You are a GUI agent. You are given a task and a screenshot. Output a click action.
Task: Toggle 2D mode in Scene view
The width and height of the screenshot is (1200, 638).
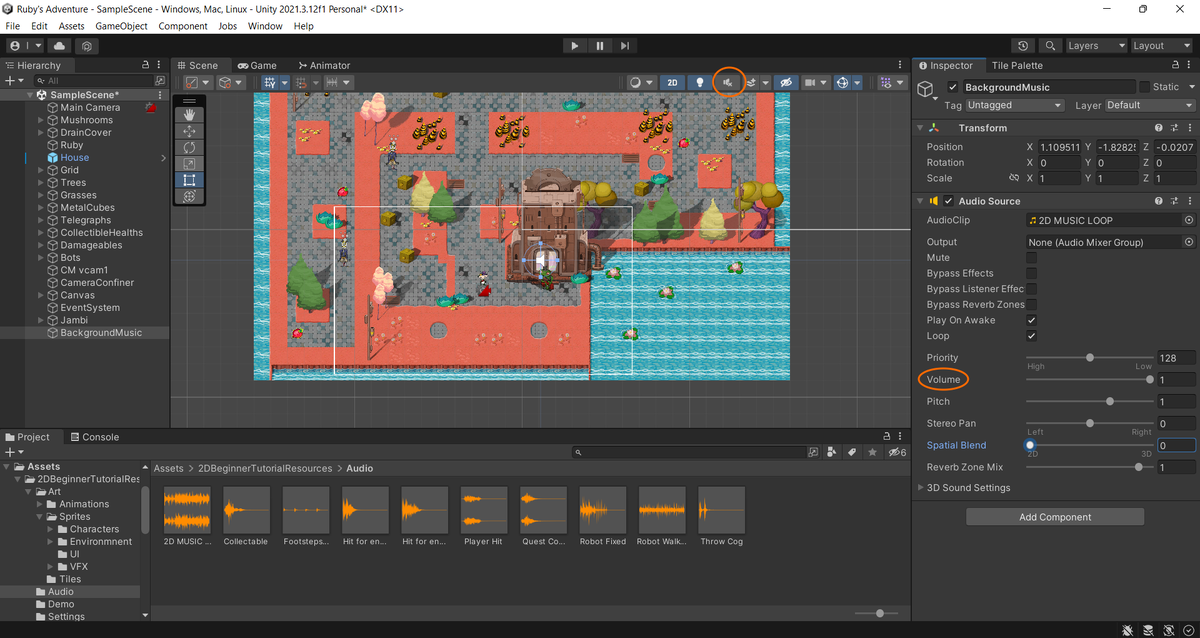click(672, 82)
